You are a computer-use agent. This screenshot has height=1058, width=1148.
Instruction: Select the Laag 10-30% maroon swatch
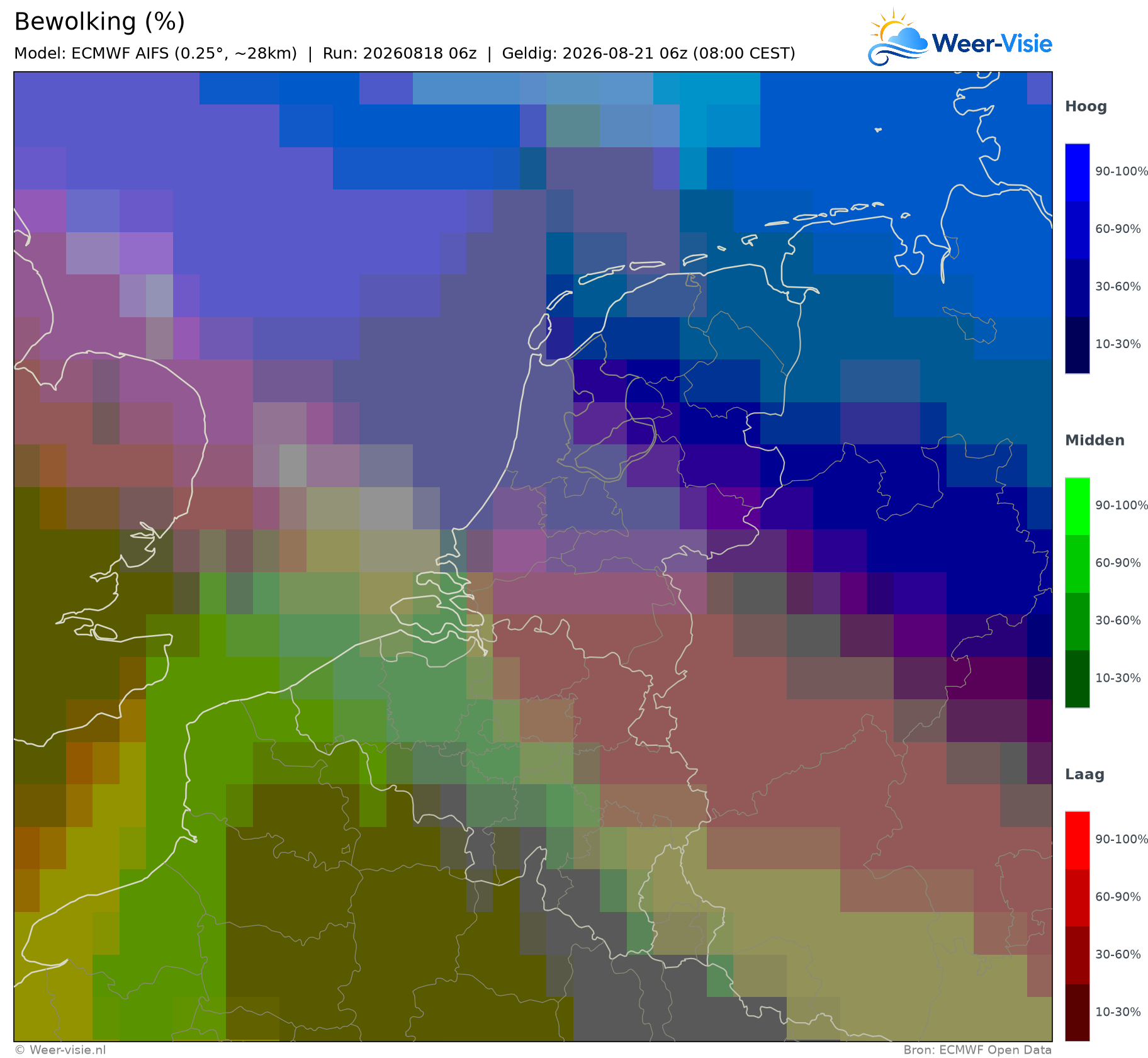click(1077, 1013)
